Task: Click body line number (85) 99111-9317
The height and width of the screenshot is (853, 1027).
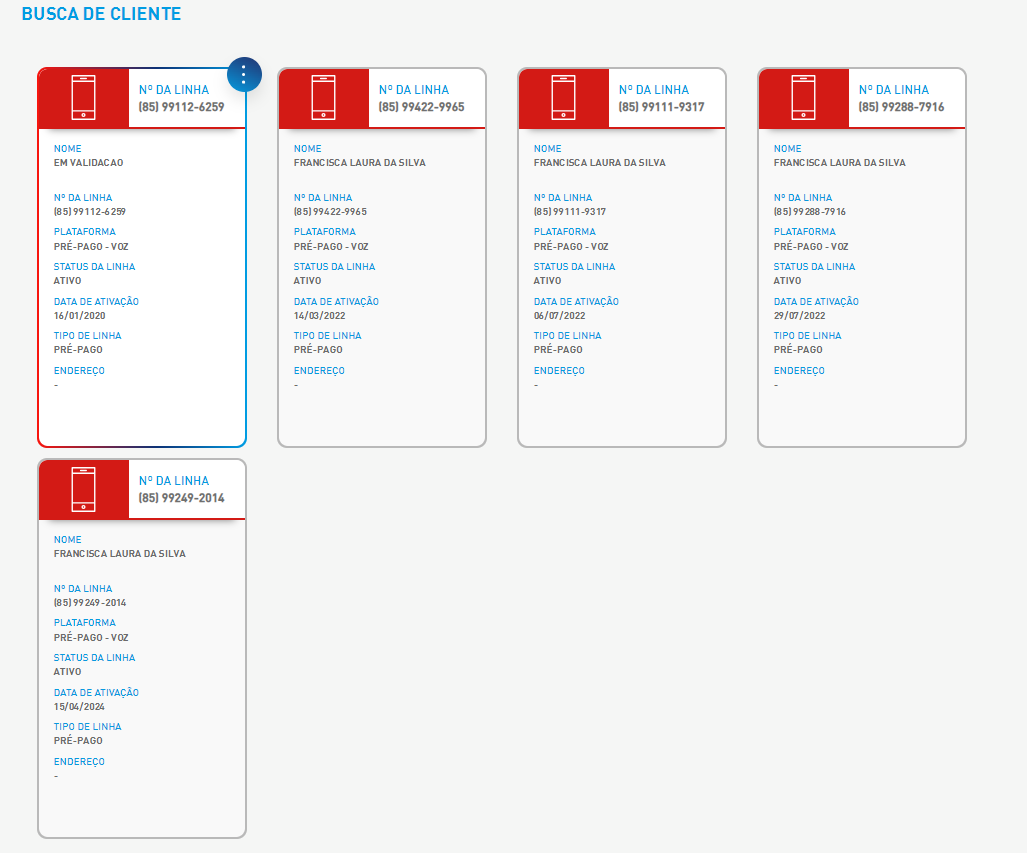Action: [570, 212]
